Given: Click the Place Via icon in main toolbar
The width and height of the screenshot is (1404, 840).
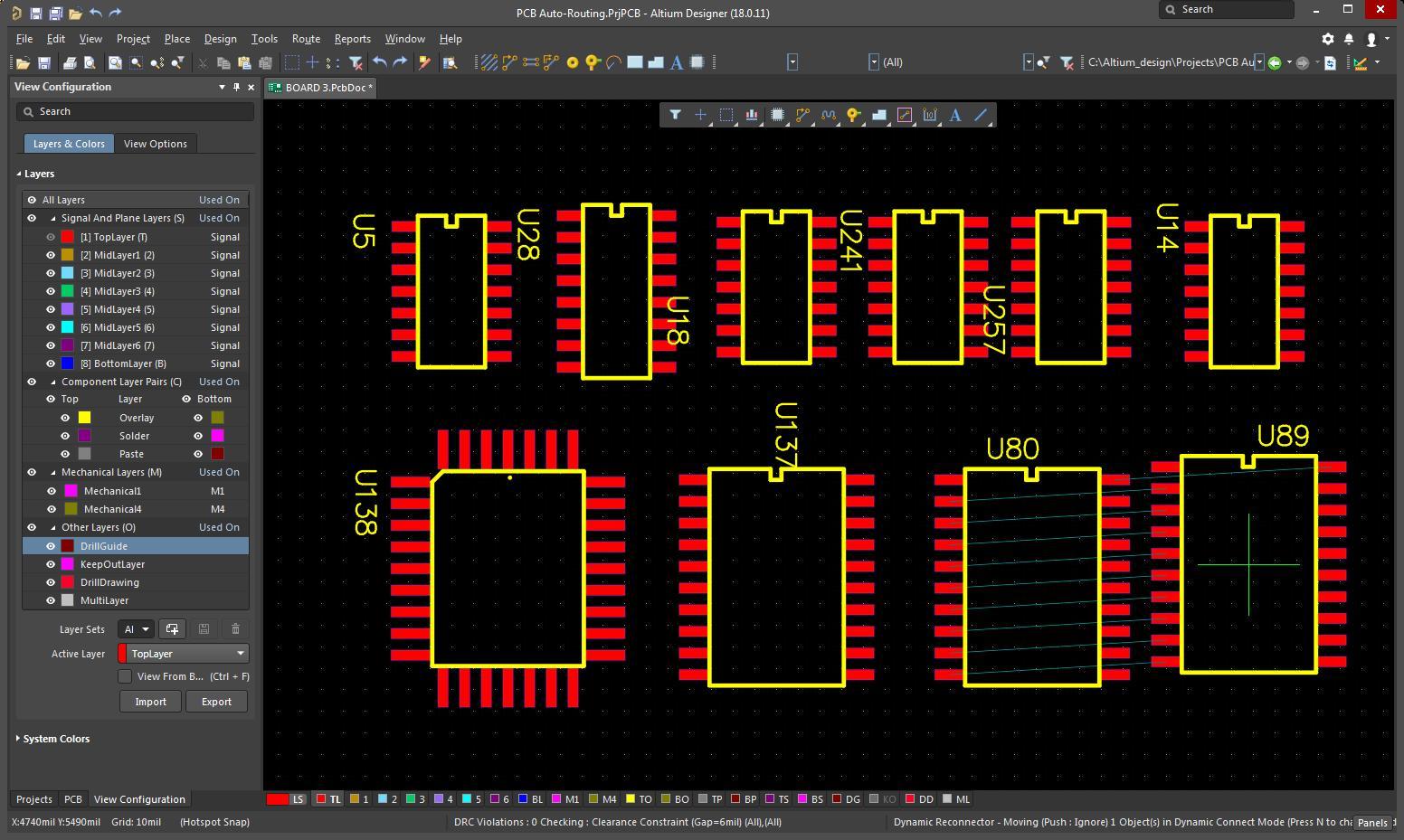Looking at the screenshot, I should (593, 62).
